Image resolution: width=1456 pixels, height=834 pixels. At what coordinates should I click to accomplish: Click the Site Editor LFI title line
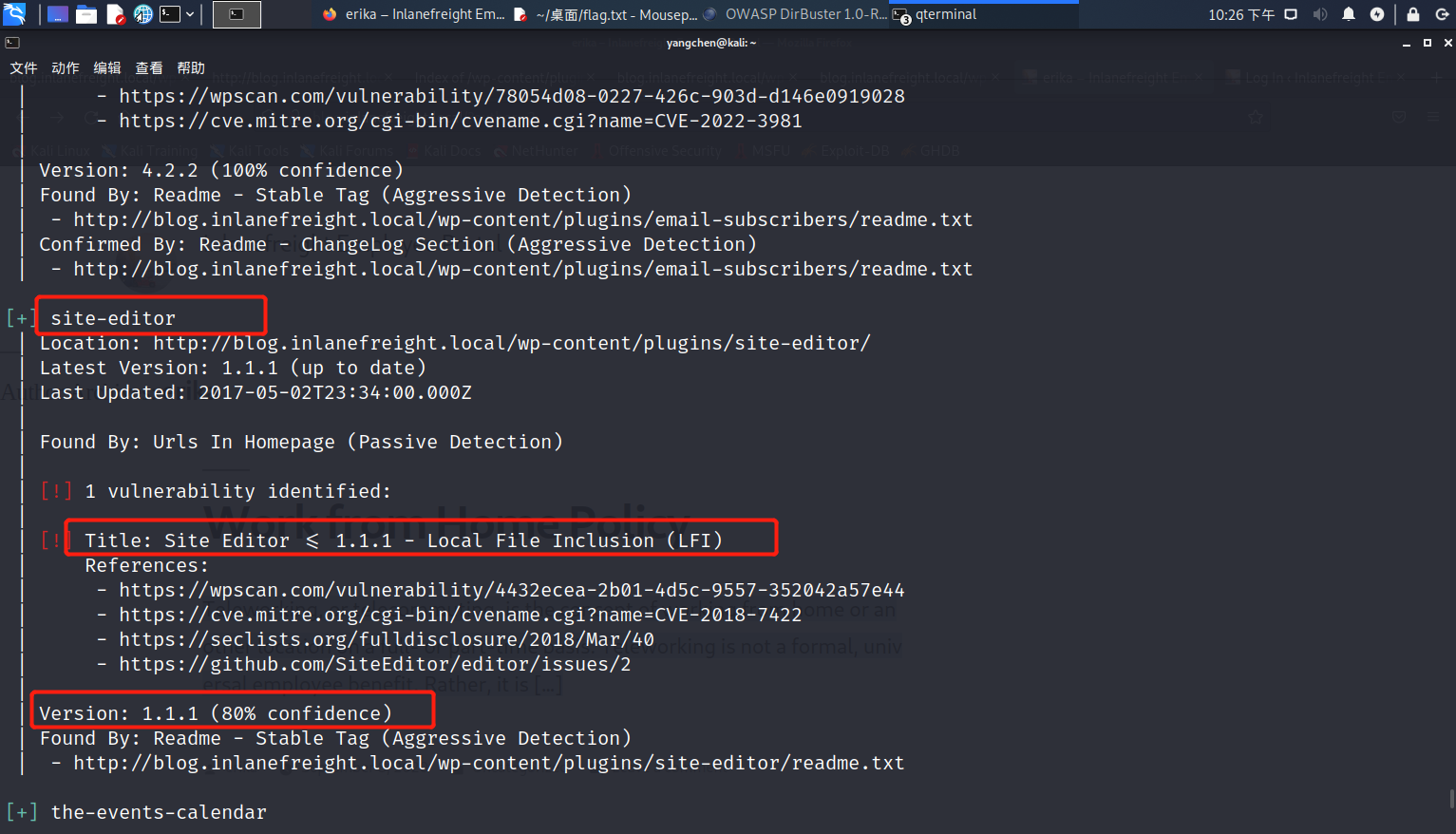point(404,540)
